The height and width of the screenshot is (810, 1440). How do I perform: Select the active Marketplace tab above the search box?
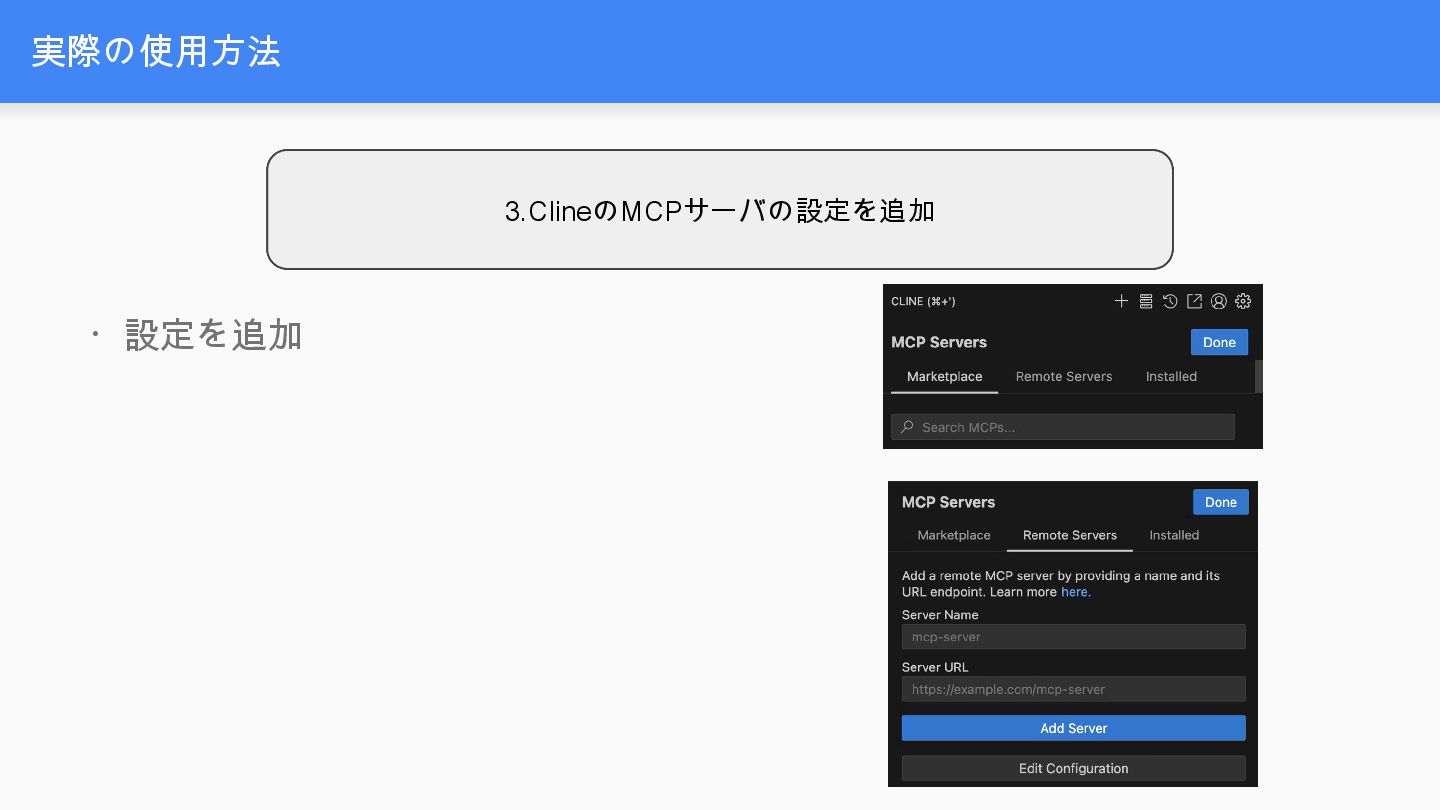pos(944,377)
